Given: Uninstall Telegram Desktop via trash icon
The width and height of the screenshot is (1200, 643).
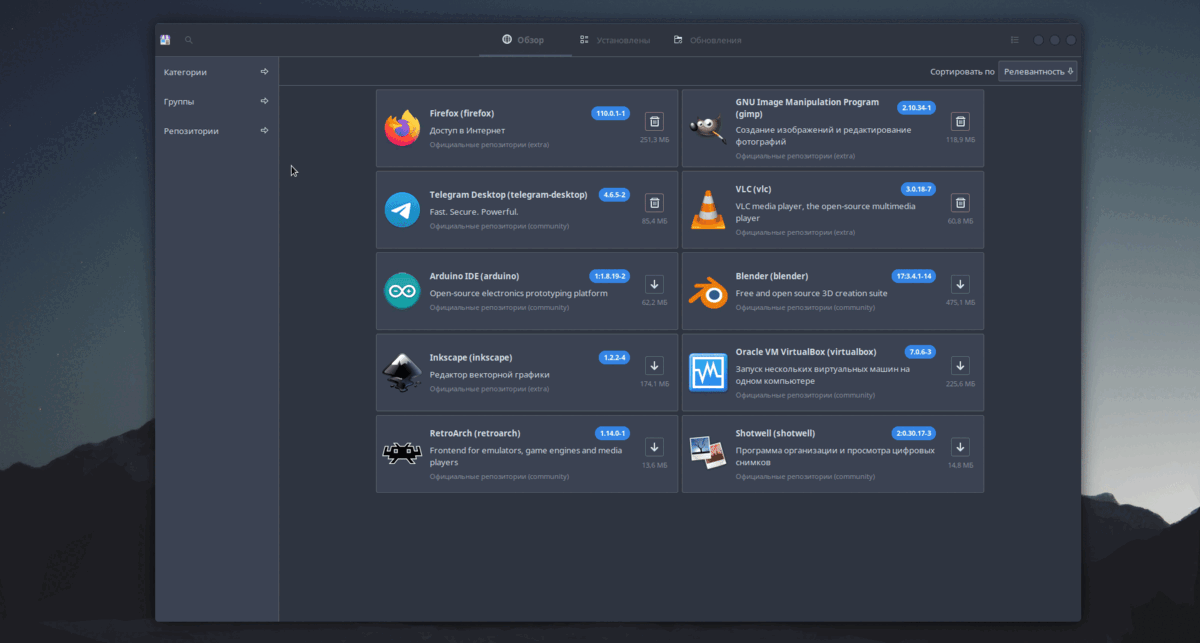Looking at the screenshot, I should click(x=654, y=203).
